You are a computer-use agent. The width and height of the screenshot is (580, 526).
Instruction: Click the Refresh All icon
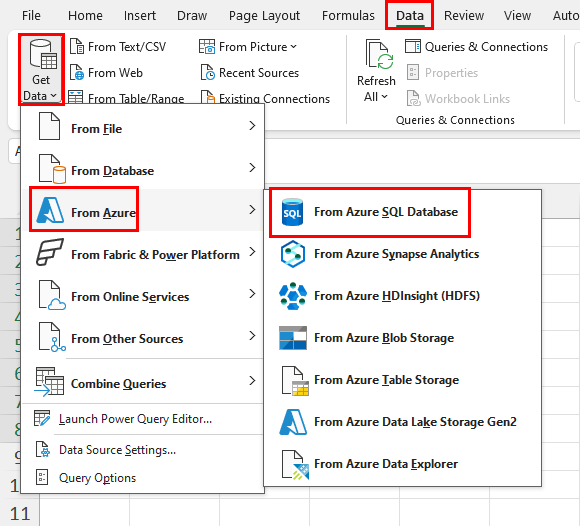pos(379,54)
